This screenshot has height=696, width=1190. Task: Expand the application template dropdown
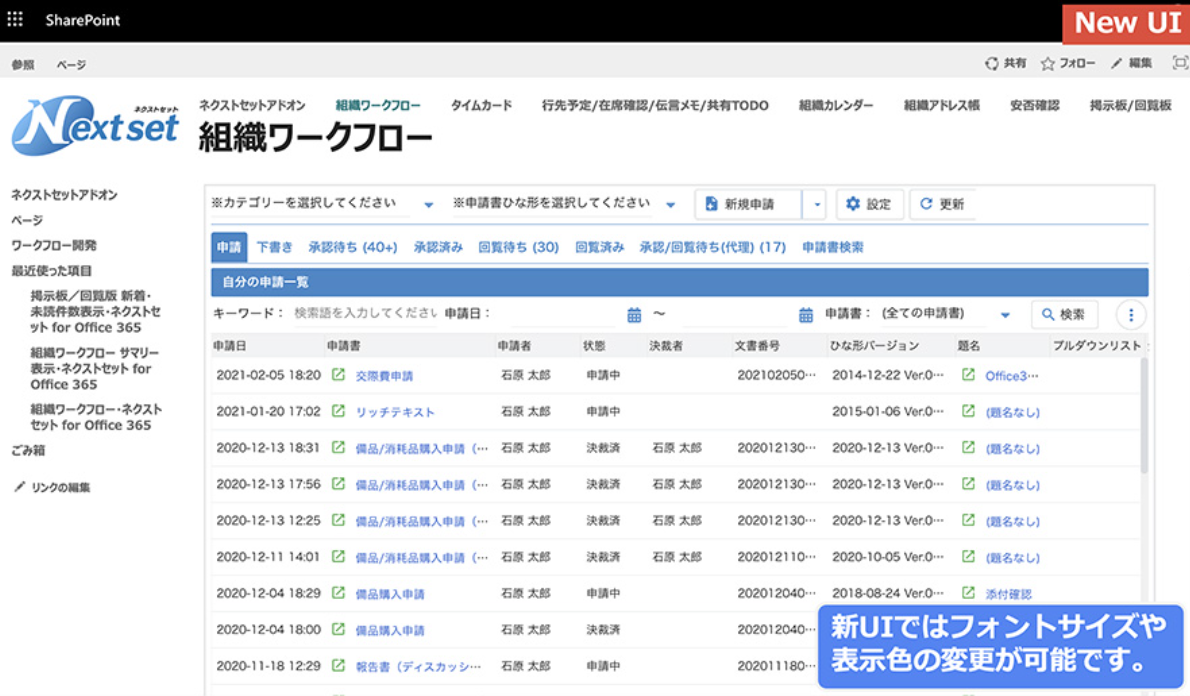(671, 205)
